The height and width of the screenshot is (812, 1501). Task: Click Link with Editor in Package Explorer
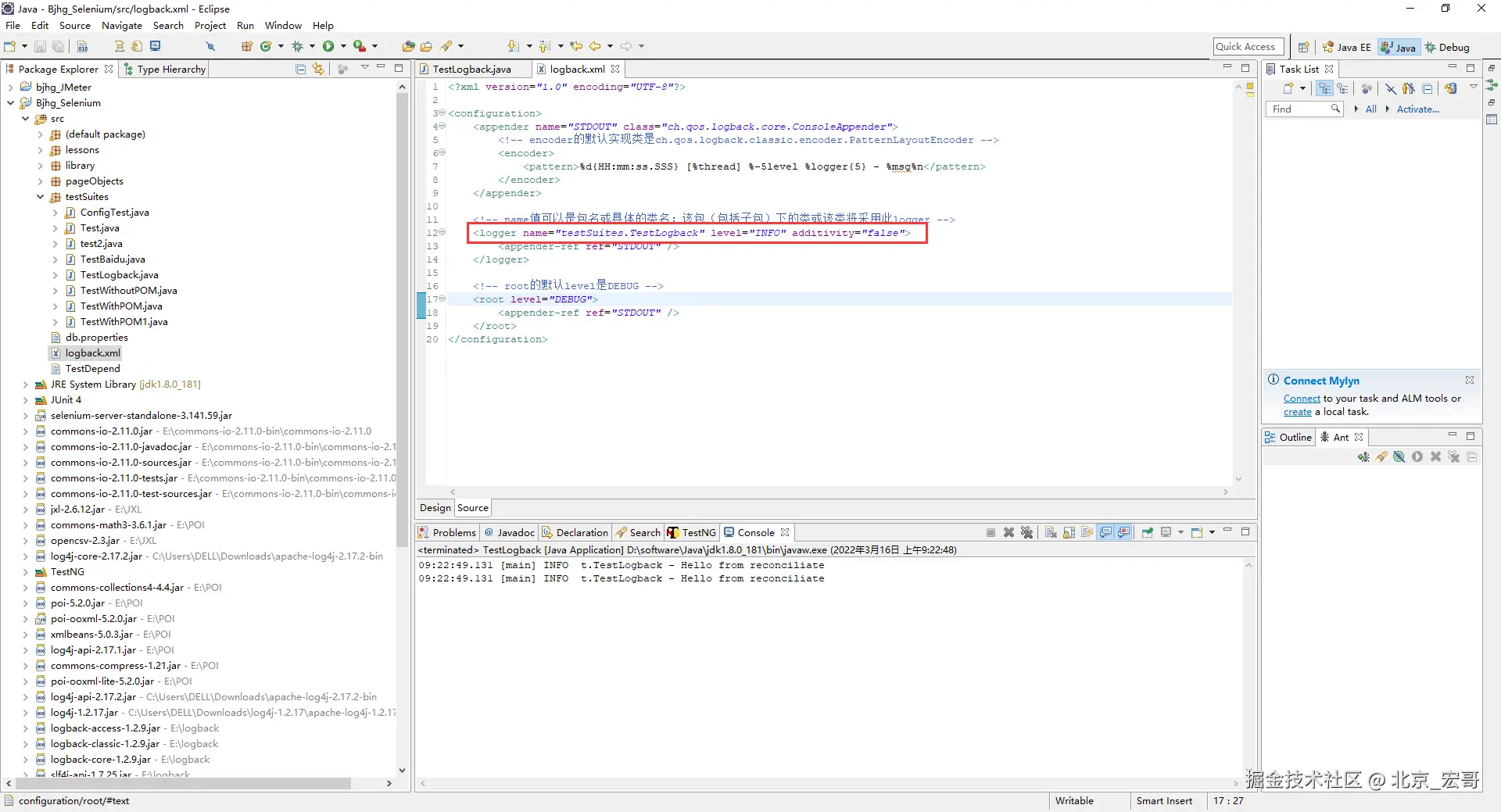[x=318, y=70]
